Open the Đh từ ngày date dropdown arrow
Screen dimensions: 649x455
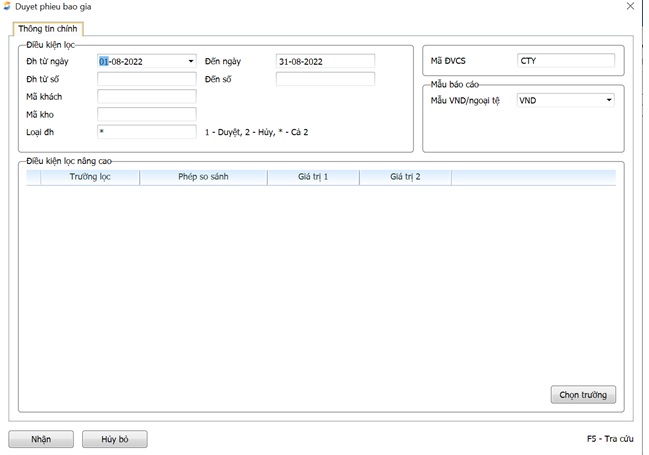[191, 61]
